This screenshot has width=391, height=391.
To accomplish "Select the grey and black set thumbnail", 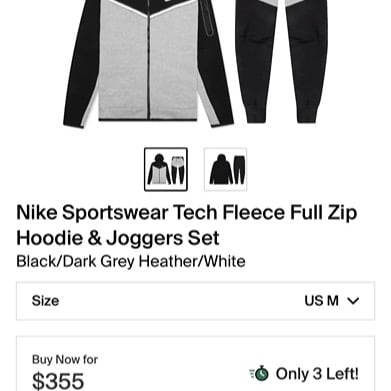I will tap(166, 169).
